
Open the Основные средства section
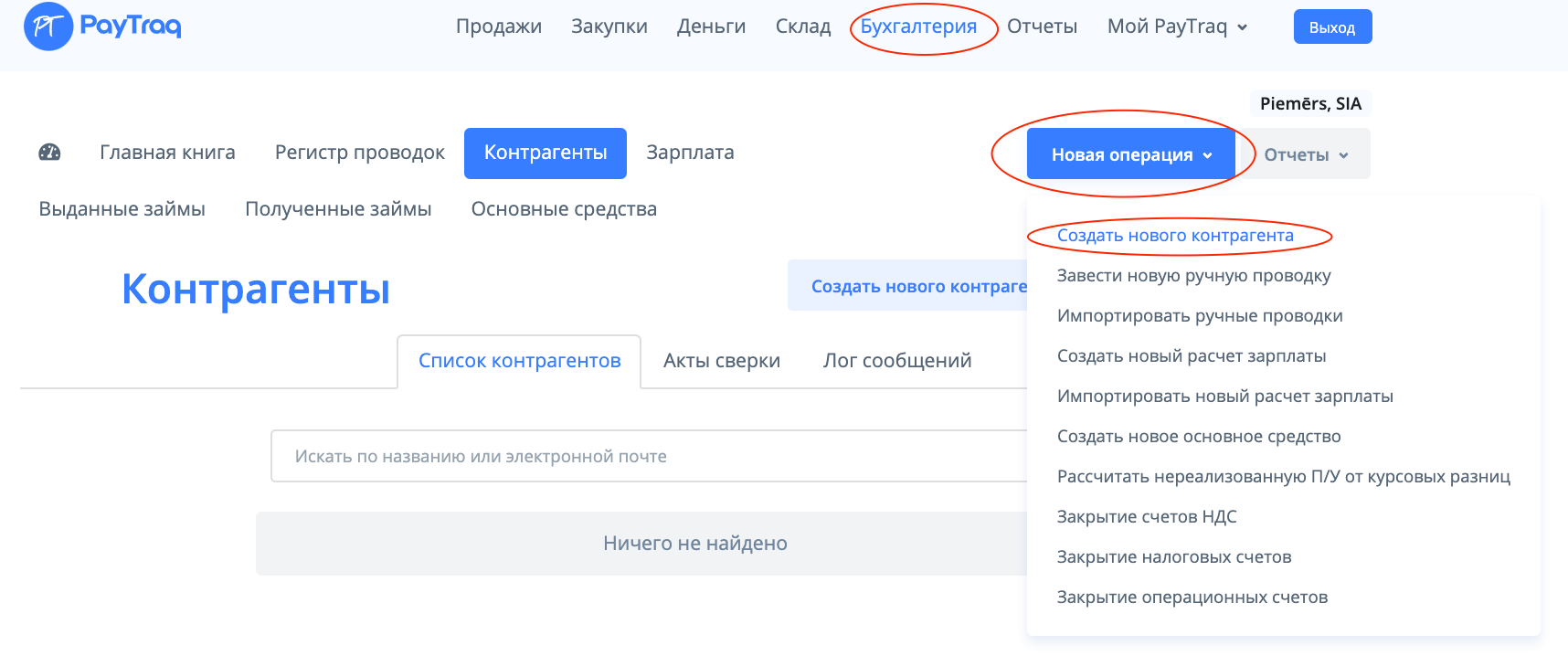564,209
